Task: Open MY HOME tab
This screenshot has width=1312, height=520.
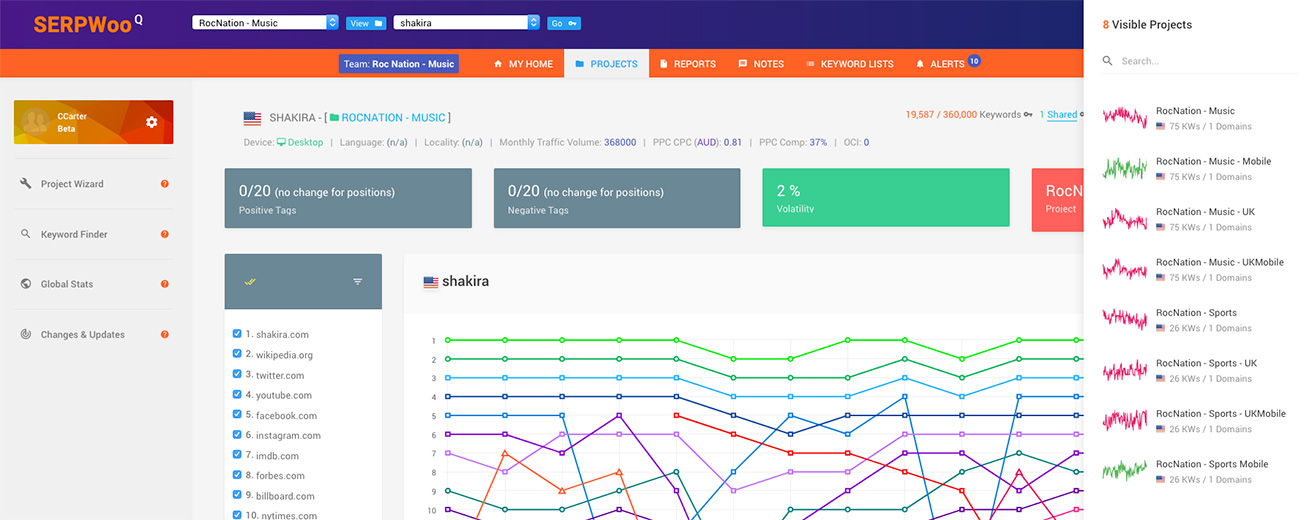Action: click(523, 64)
